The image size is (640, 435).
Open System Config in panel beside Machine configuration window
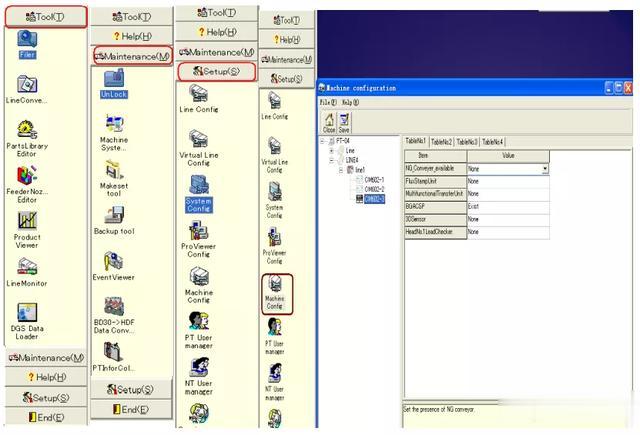274,200
